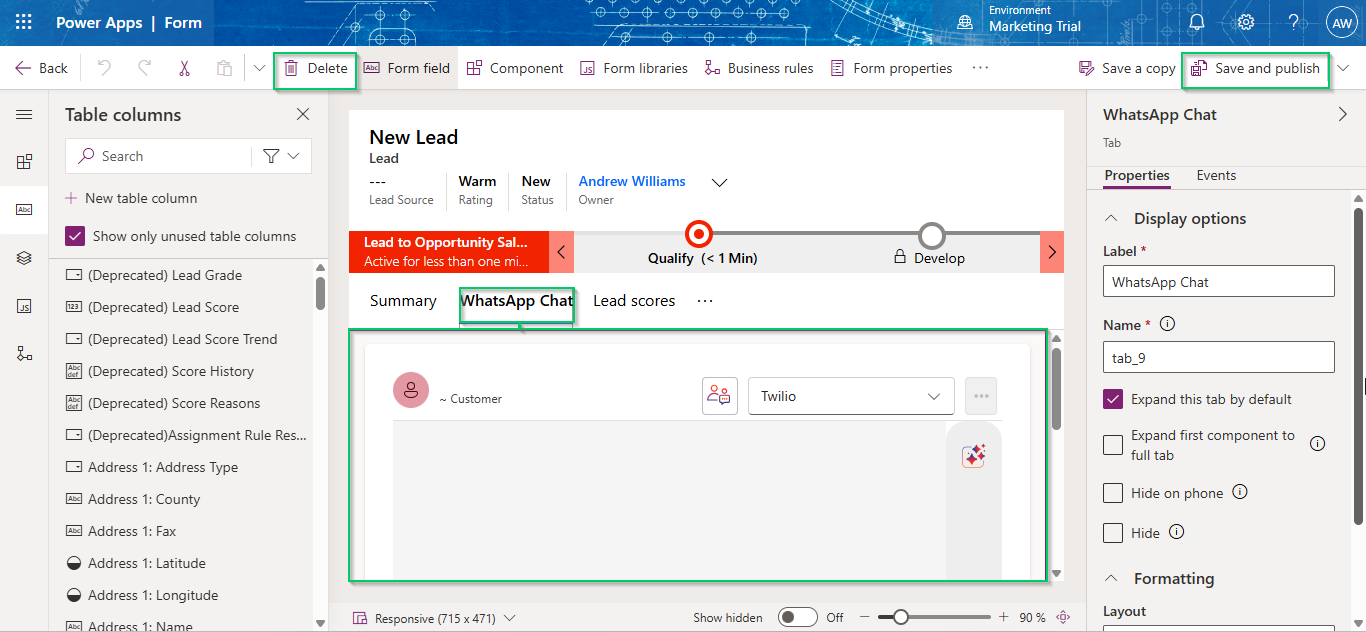
Task: Select the Lead scores tab
Action: (x=634, y=300)
